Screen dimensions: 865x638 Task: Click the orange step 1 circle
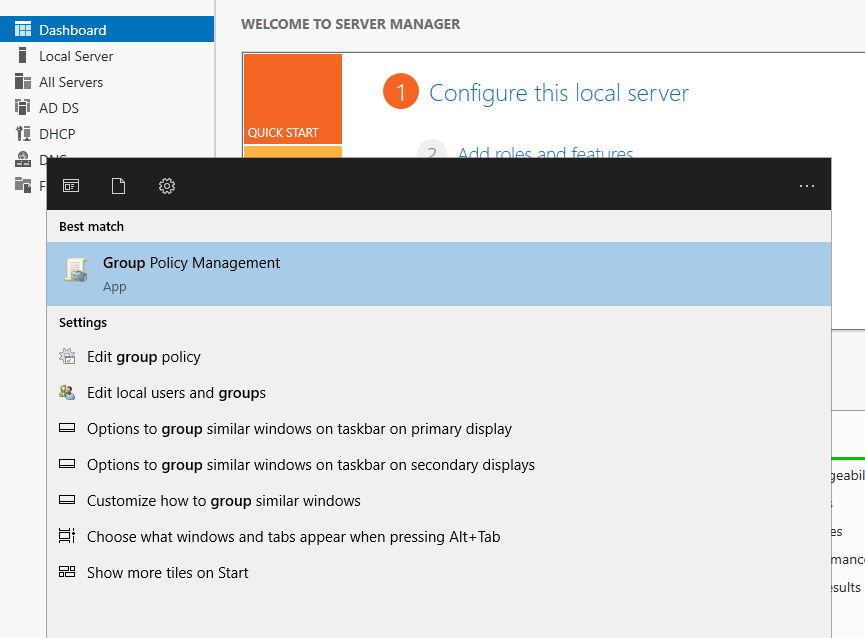click(x=401, y=92)
